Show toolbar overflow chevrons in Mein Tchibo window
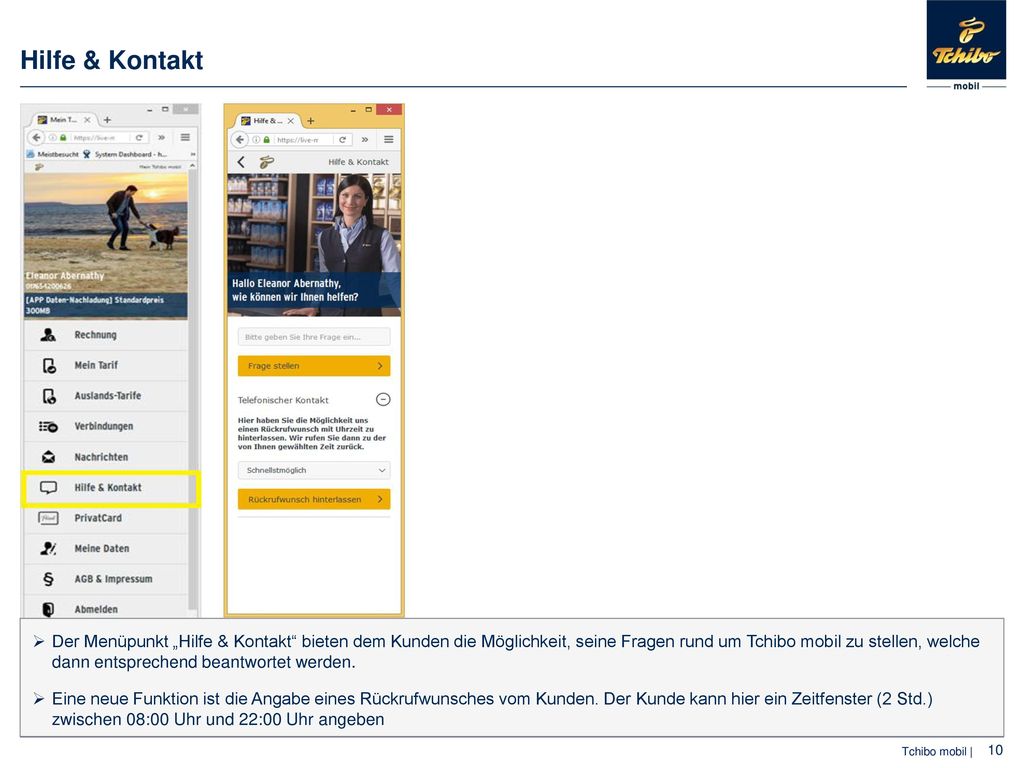Screen dimensions: 1024x768 pyautogui.click(x=161, y=137)
